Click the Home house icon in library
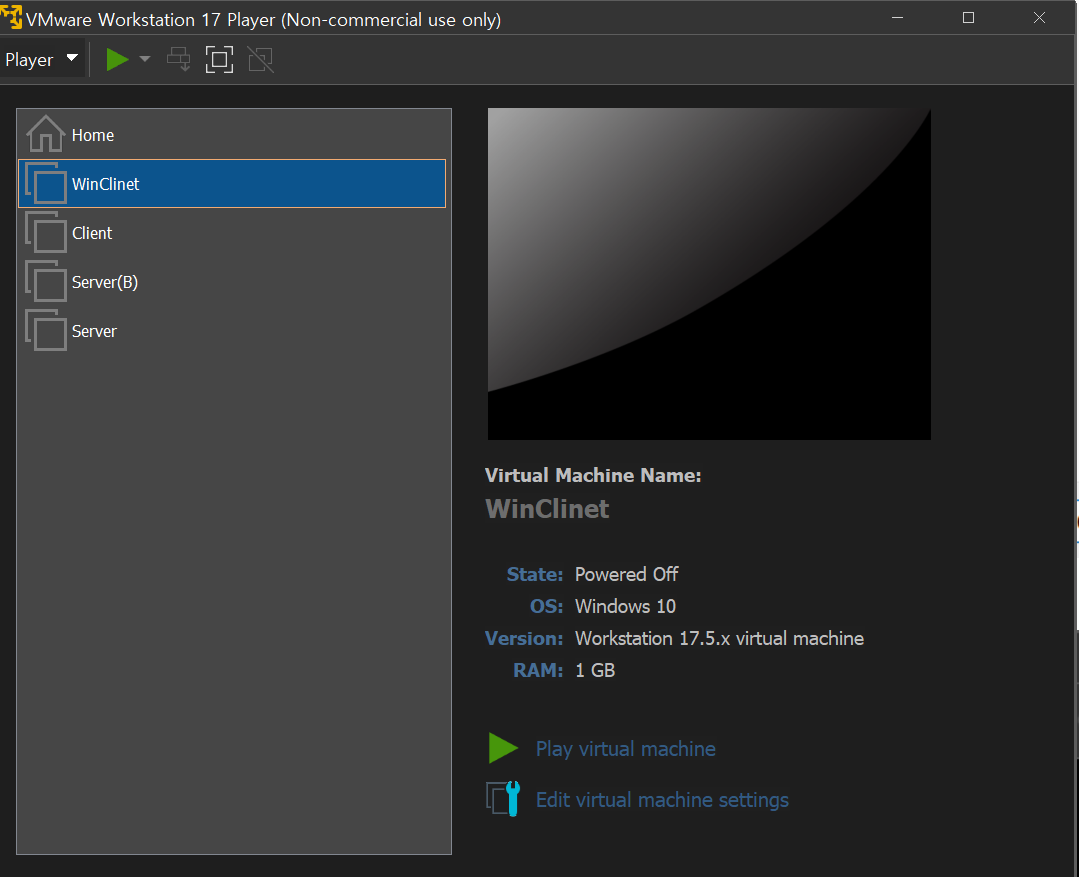 tap(45, 134)
